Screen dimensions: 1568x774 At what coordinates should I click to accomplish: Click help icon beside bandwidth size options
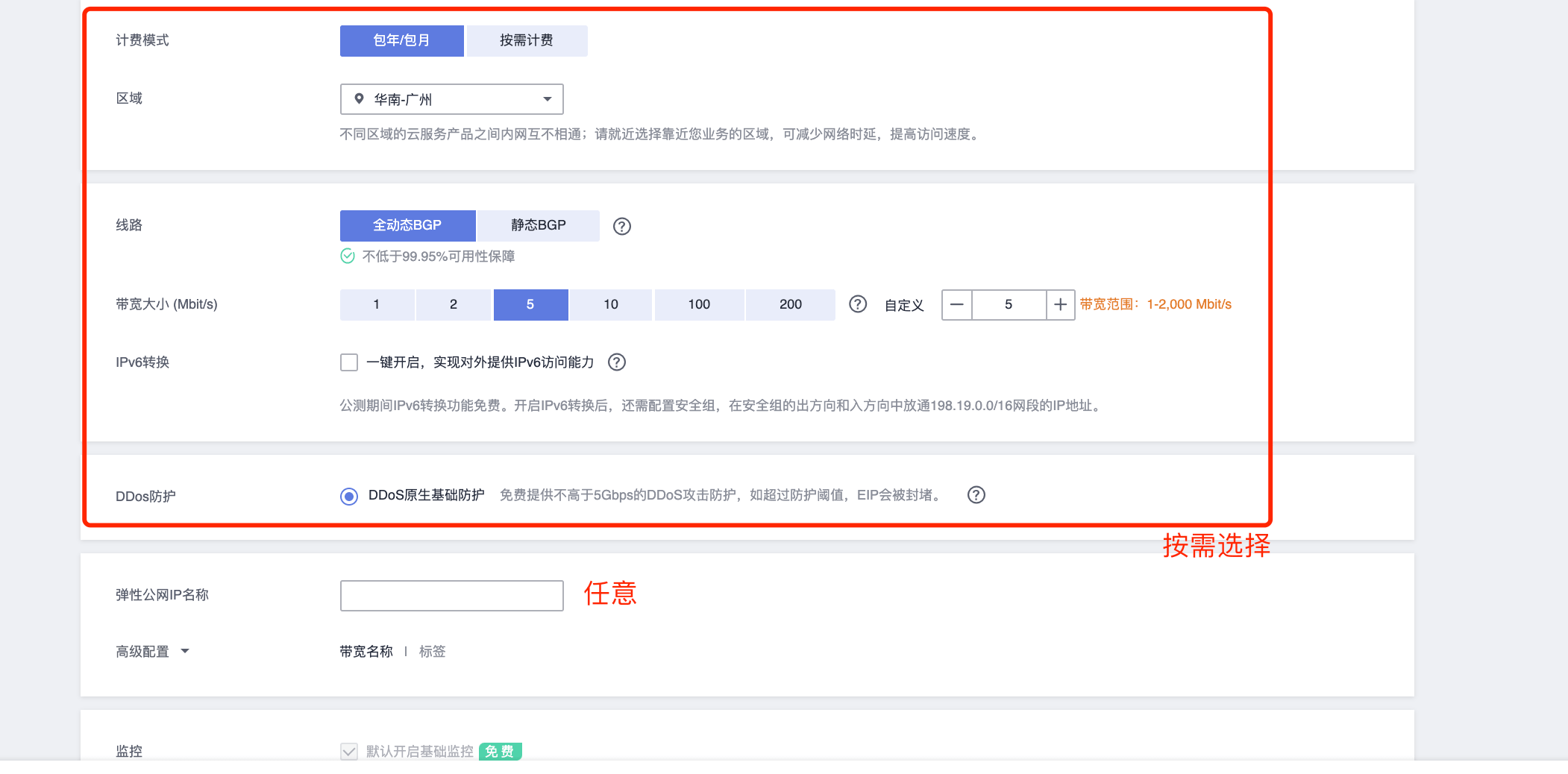point(858,304)
